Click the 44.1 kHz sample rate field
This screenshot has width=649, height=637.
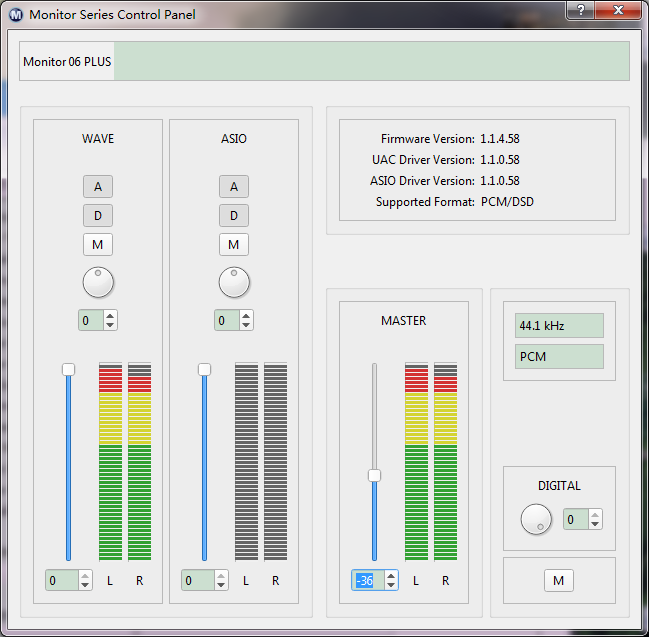[x=559, y=326]
